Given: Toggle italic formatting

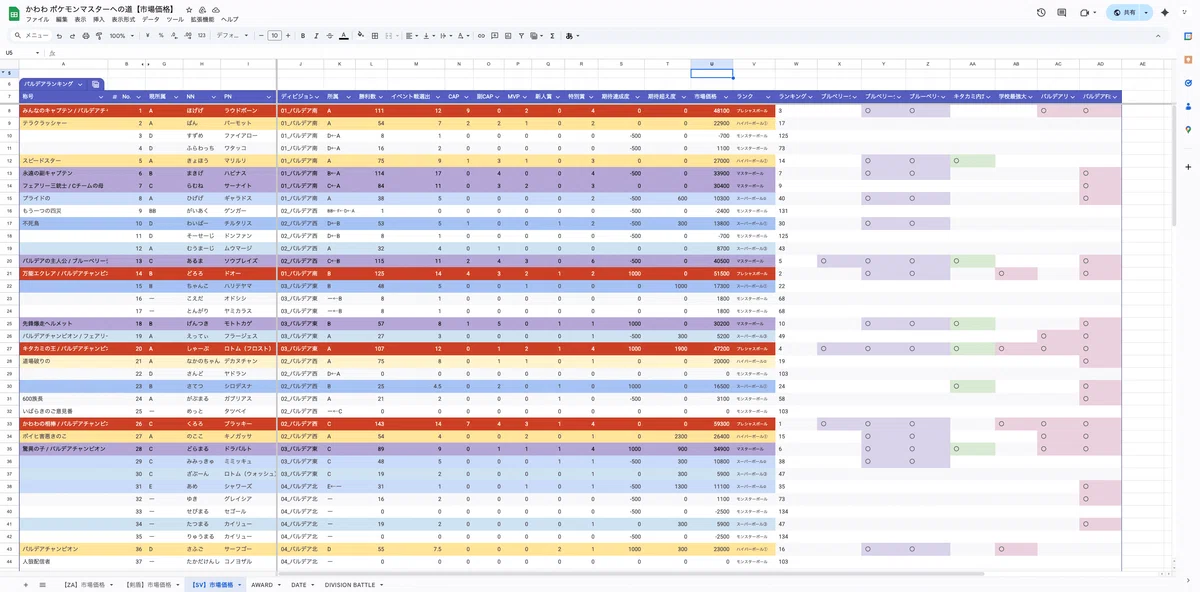Looking at the screenshot, I should pos(316,35).
